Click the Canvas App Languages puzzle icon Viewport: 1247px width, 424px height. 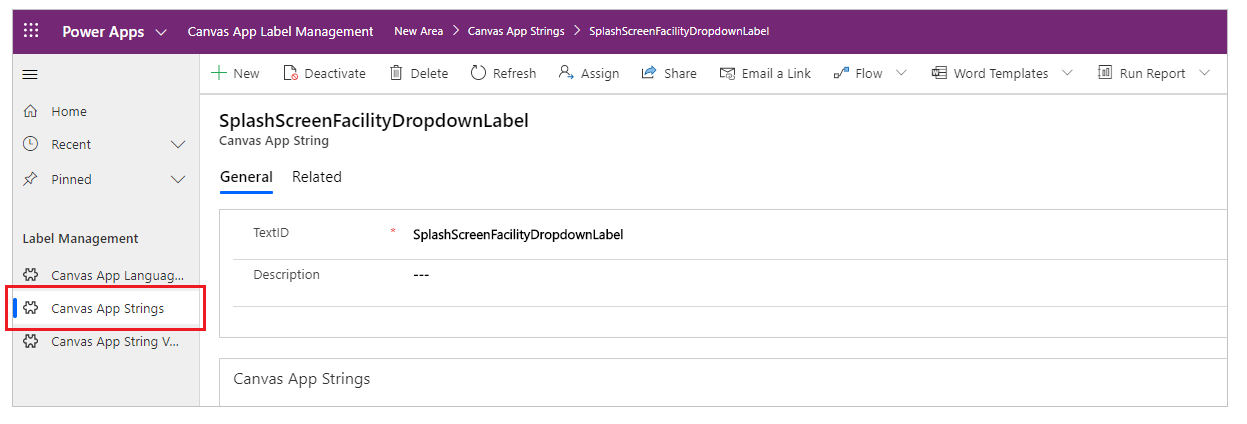tap(30, 275)
